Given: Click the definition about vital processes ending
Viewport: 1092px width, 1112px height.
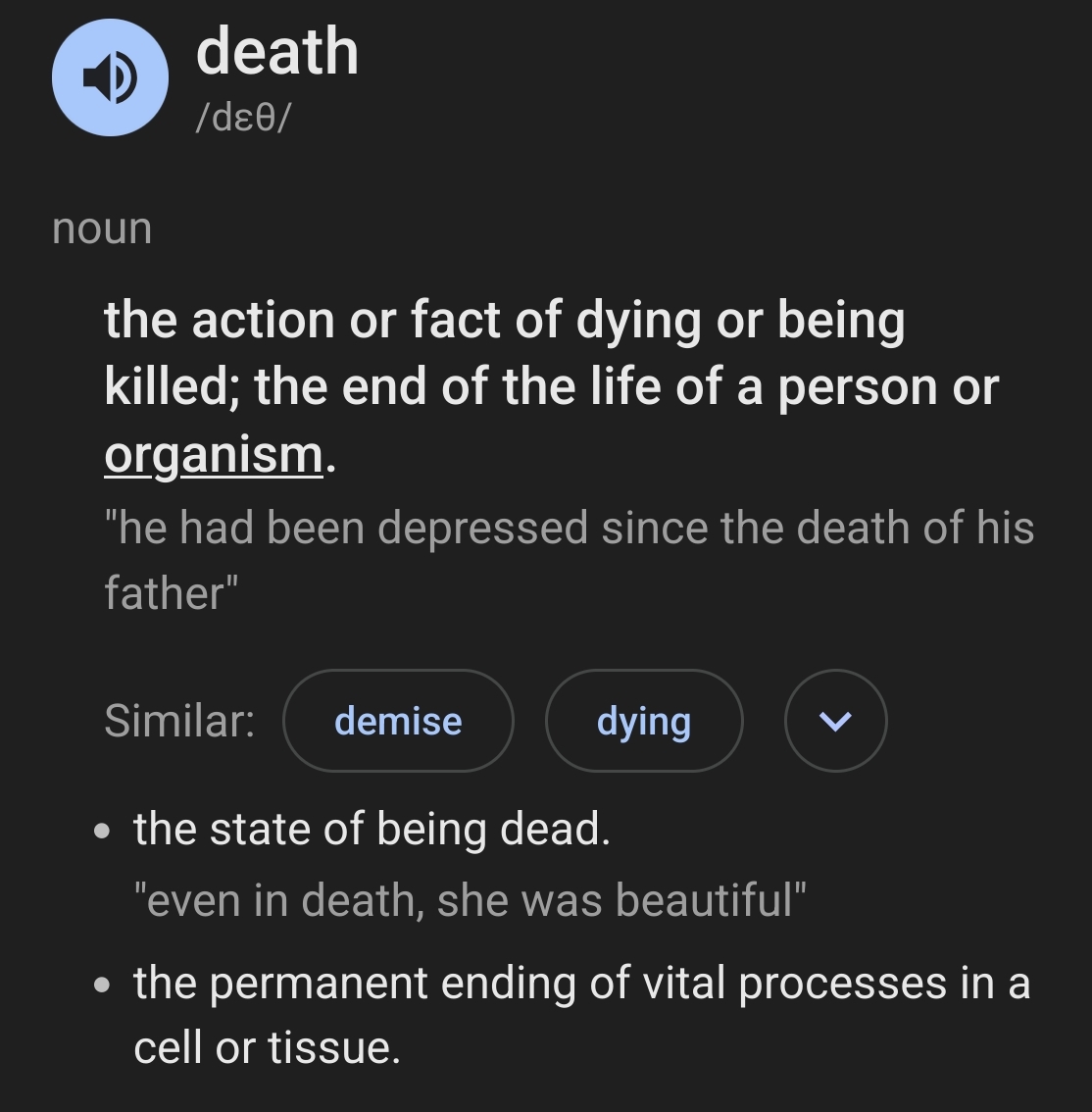Looking at the screenshot, I should pyautogui.click(x=581, y=1015).
